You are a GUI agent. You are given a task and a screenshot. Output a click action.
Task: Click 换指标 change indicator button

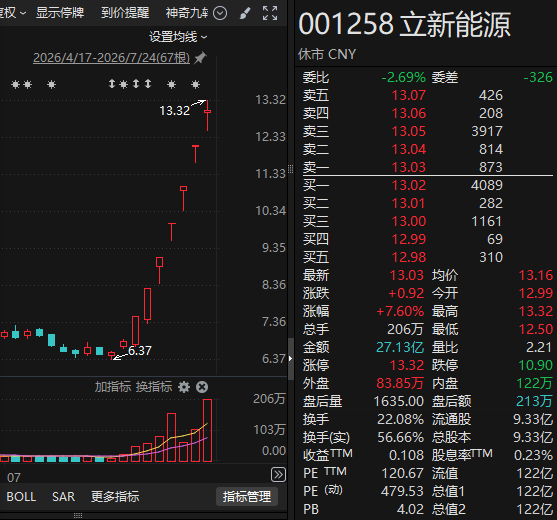[x=154, y=387]
